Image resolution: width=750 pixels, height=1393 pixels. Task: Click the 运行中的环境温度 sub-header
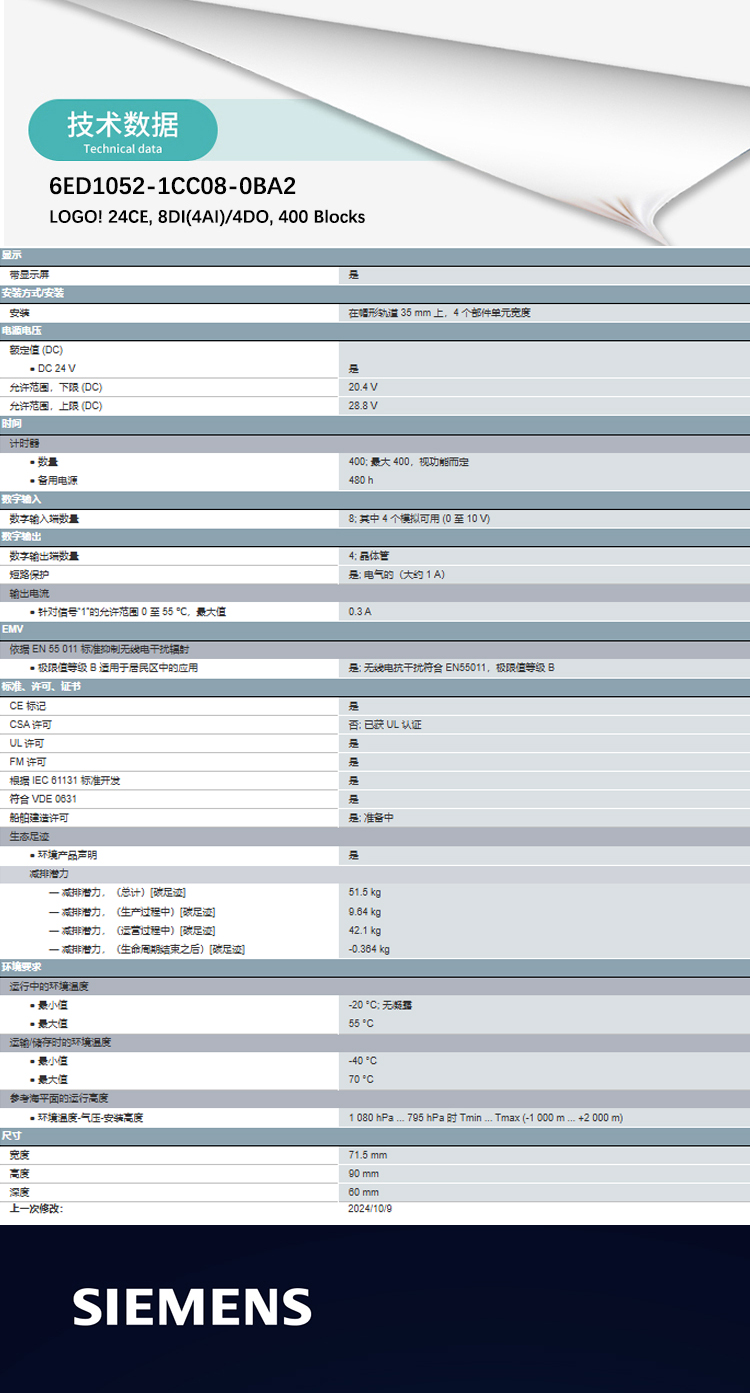coord(375,986)
